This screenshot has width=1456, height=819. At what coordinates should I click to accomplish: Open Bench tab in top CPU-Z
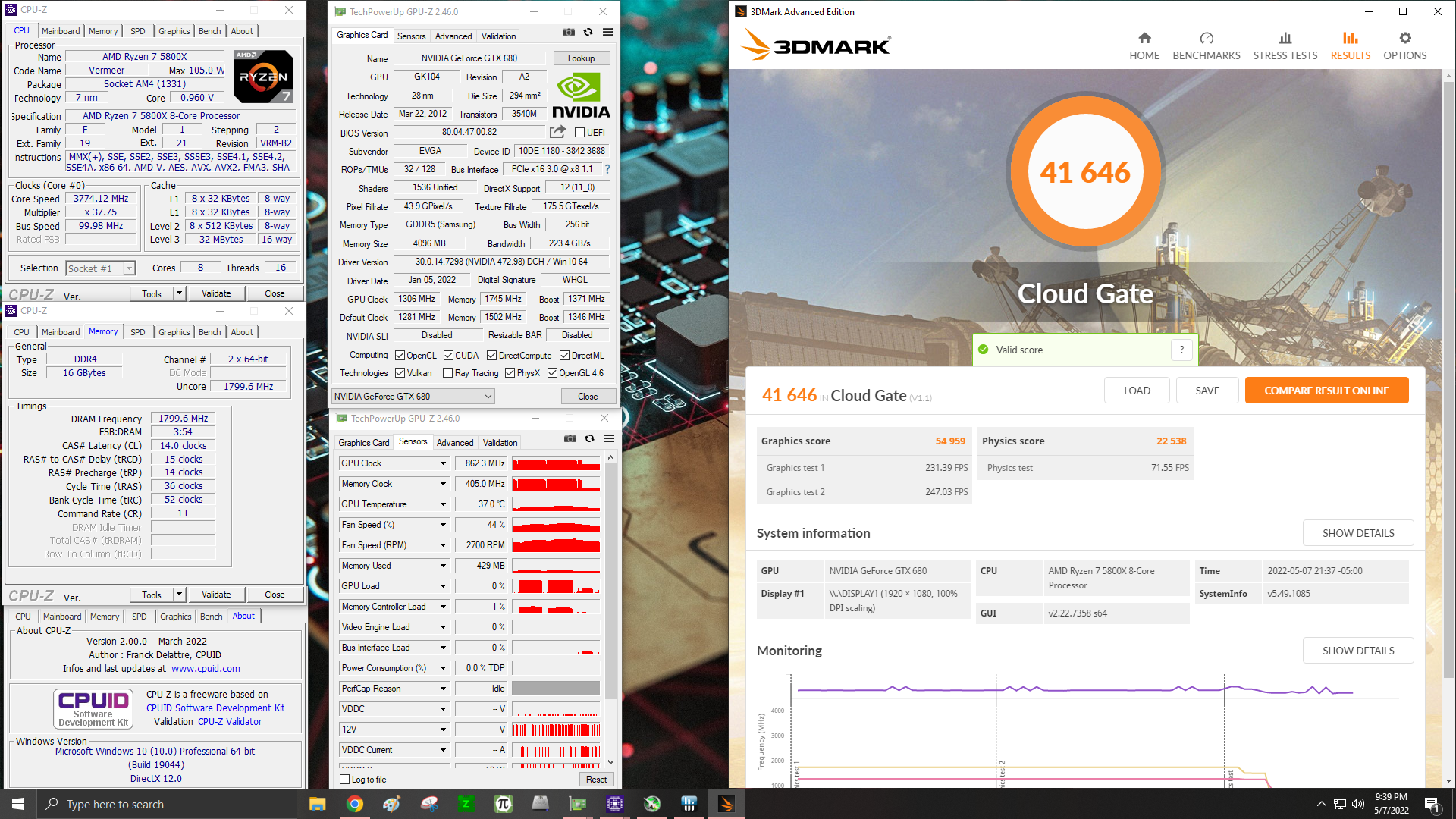click(210, 31)
